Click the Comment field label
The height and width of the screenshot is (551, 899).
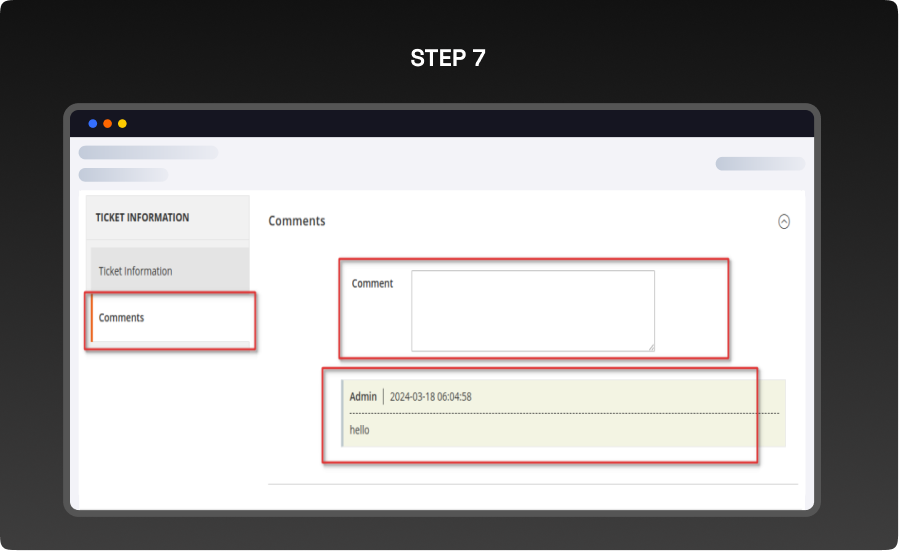point(372,284)
